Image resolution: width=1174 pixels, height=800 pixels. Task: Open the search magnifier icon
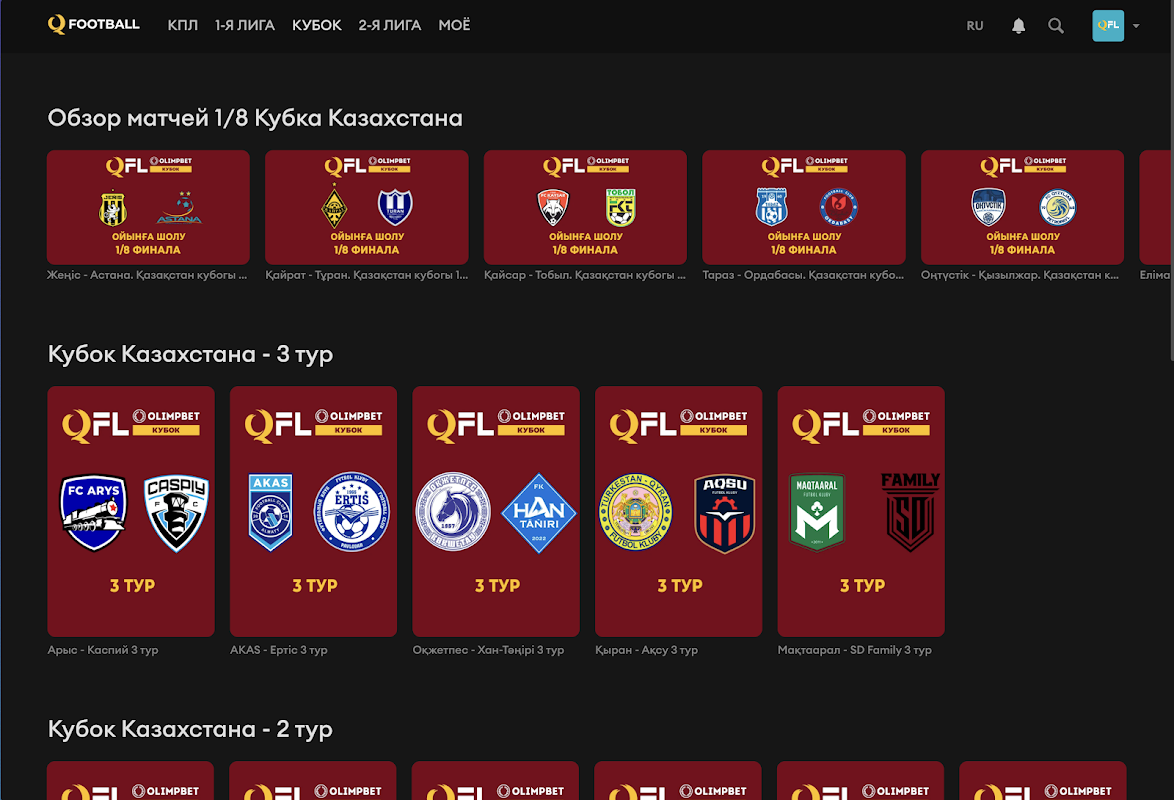tap(1056, 26)
